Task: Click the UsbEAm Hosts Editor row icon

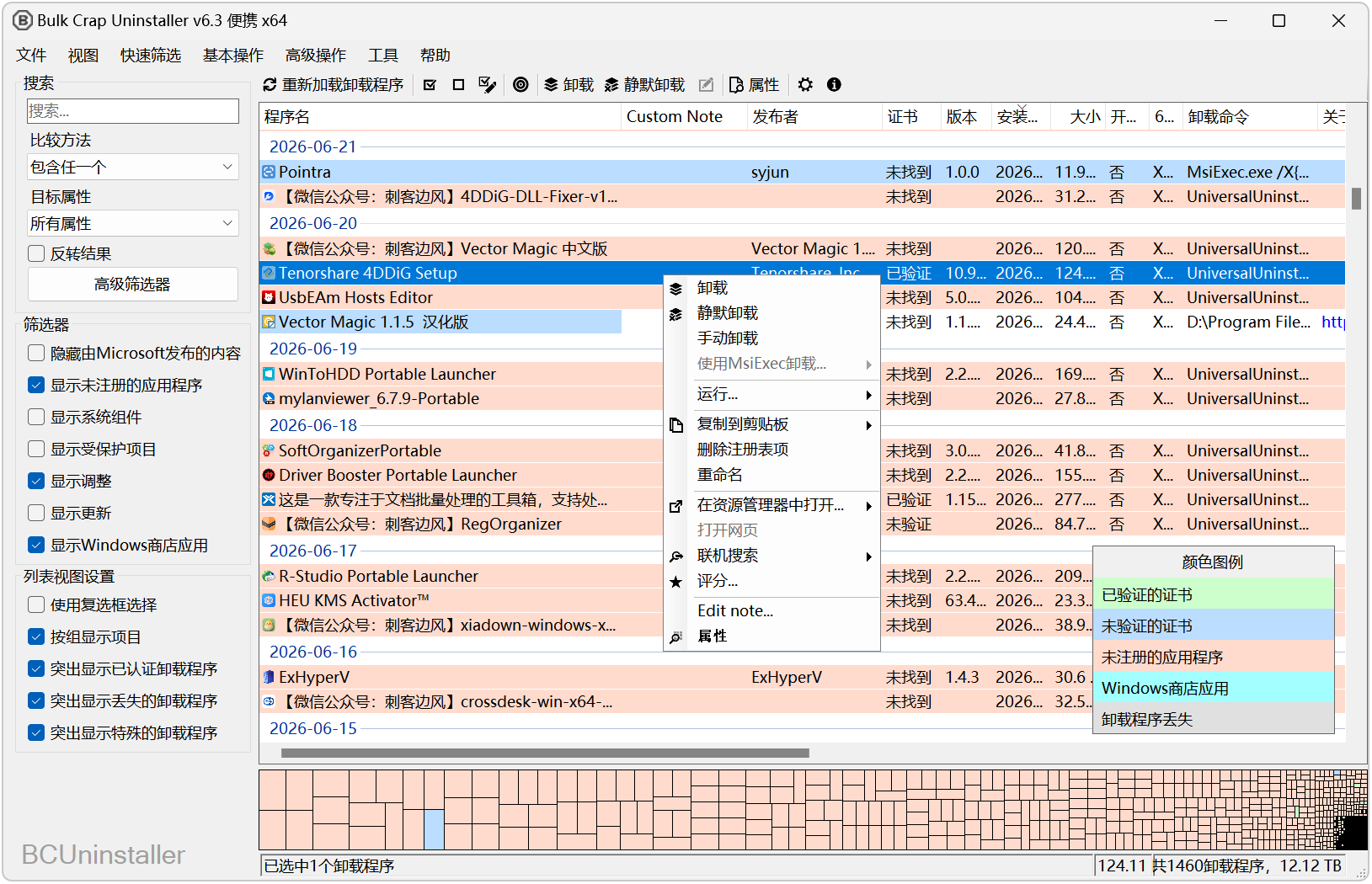Action: point(269,297)
